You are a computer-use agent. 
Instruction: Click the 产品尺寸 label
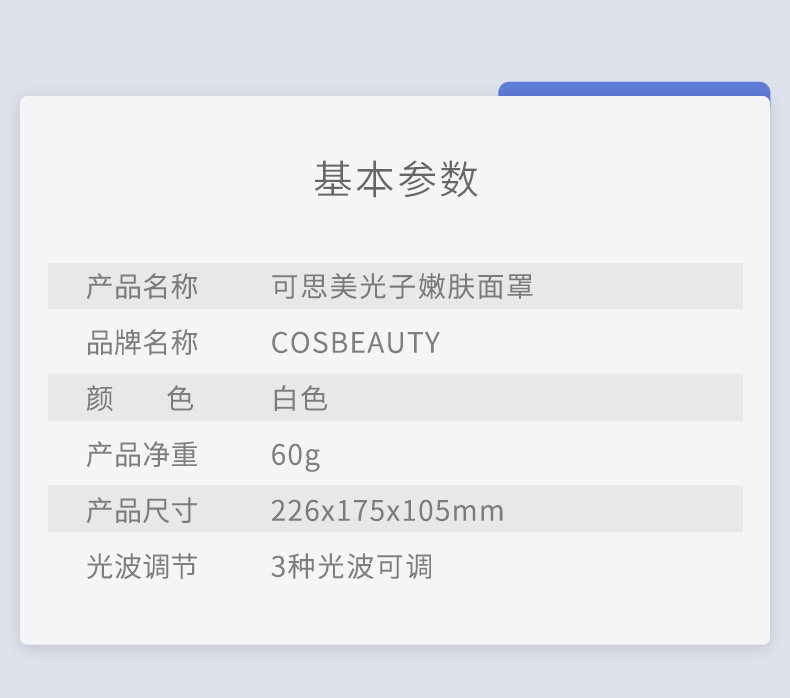[x=142, y=511]
